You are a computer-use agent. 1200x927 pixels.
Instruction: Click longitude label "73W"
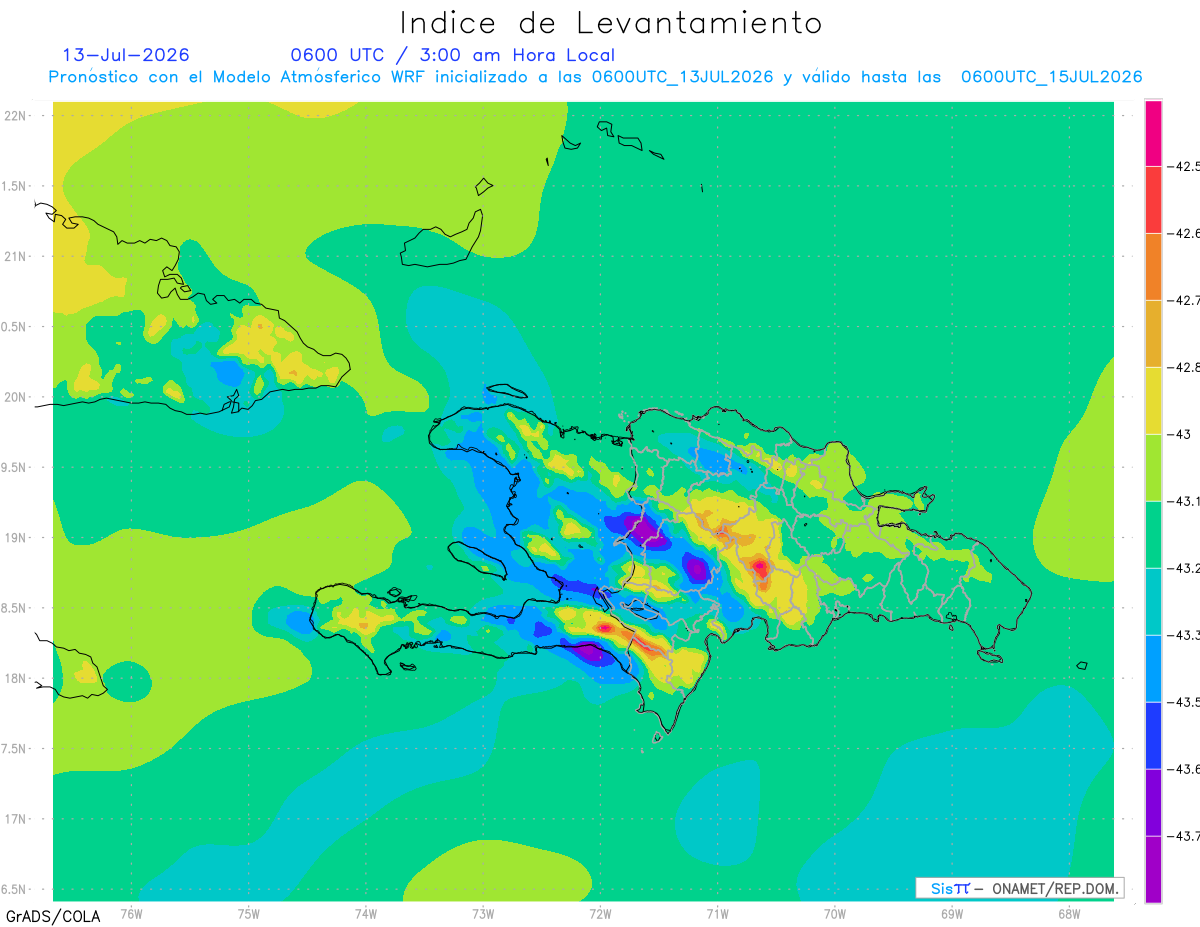coord(483,913)
